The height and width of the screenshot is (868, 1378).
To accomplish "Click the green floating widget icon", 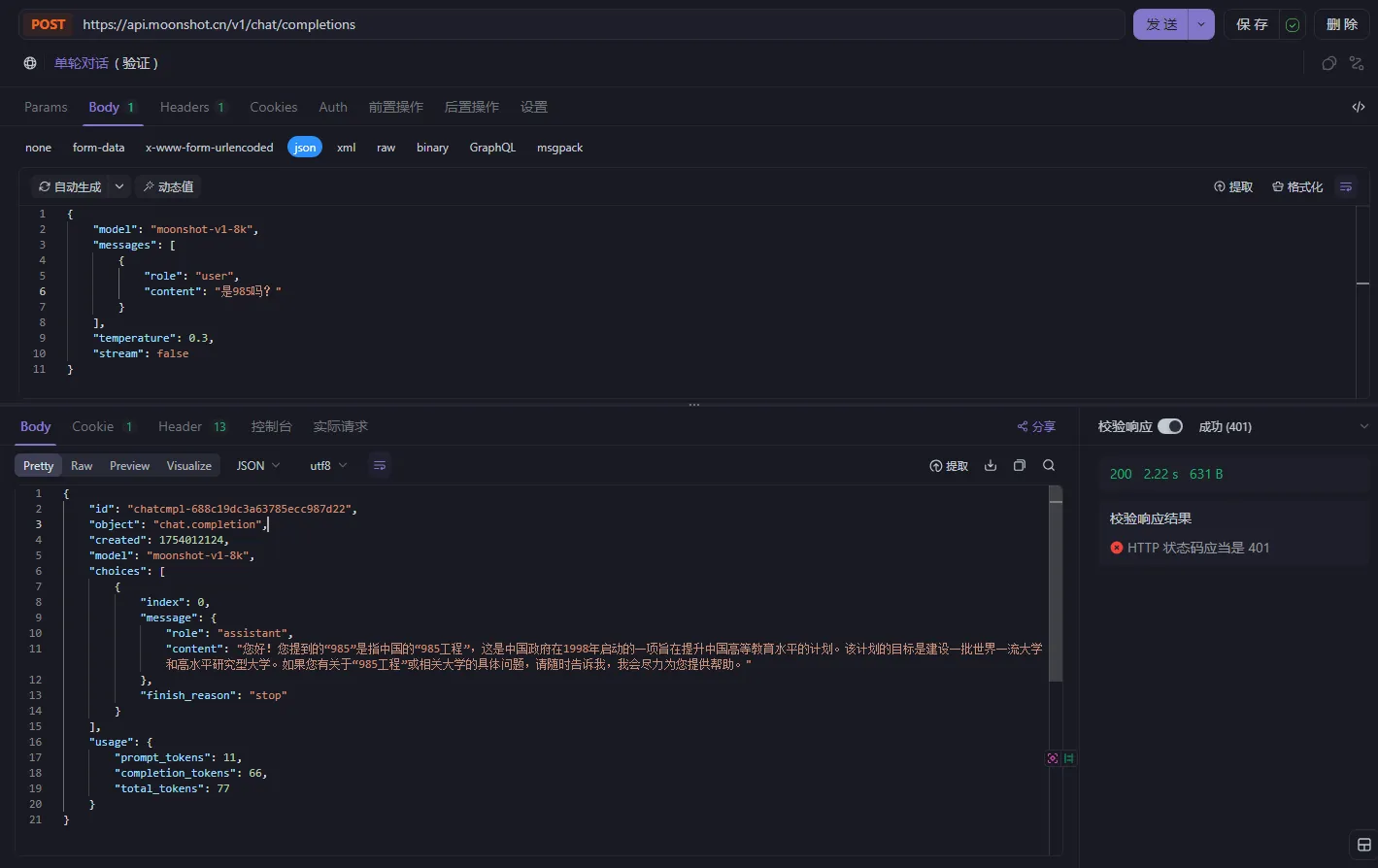I will [x=1069, y=758].
